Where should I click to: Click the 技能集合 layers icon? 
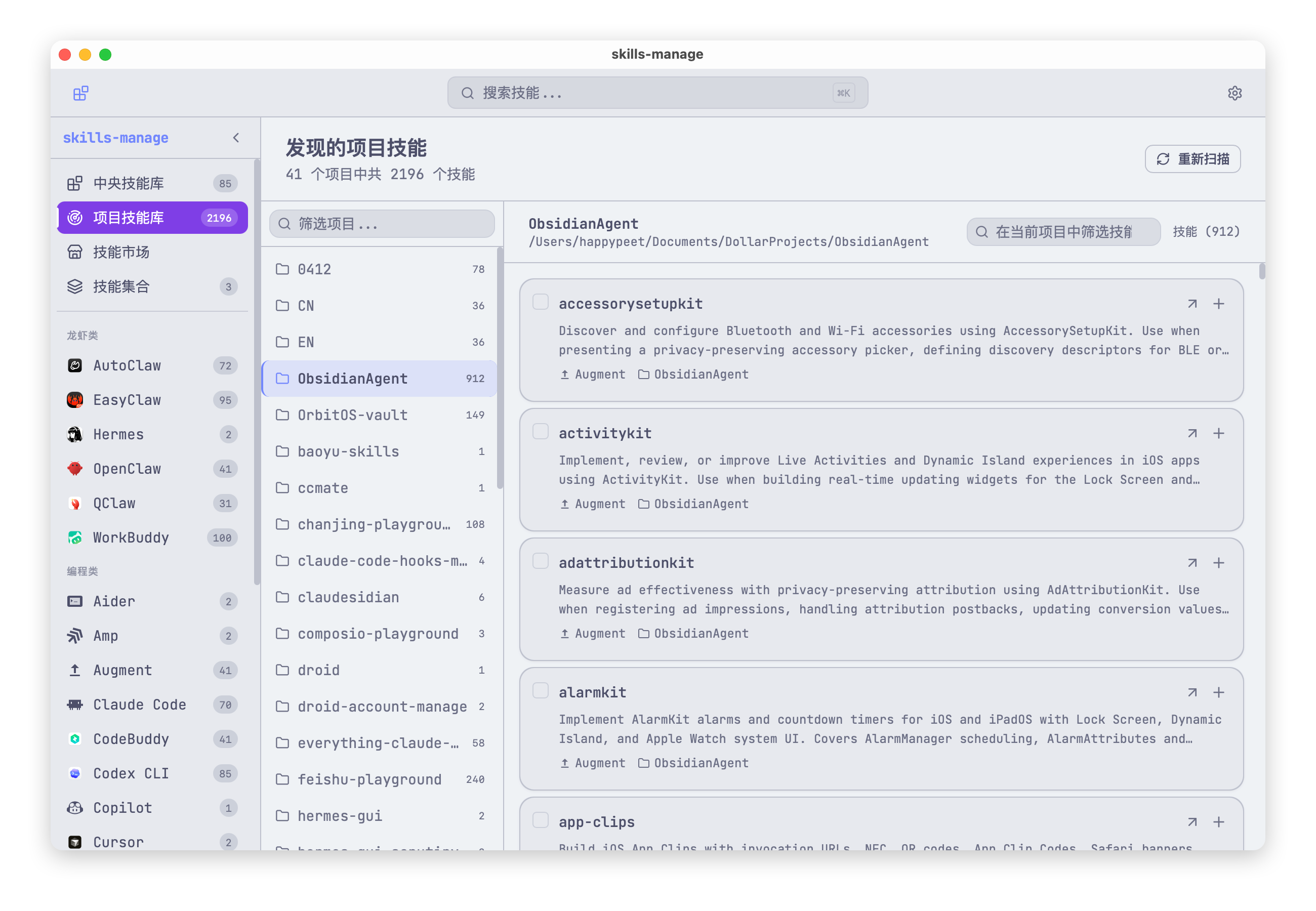(75, 286)
